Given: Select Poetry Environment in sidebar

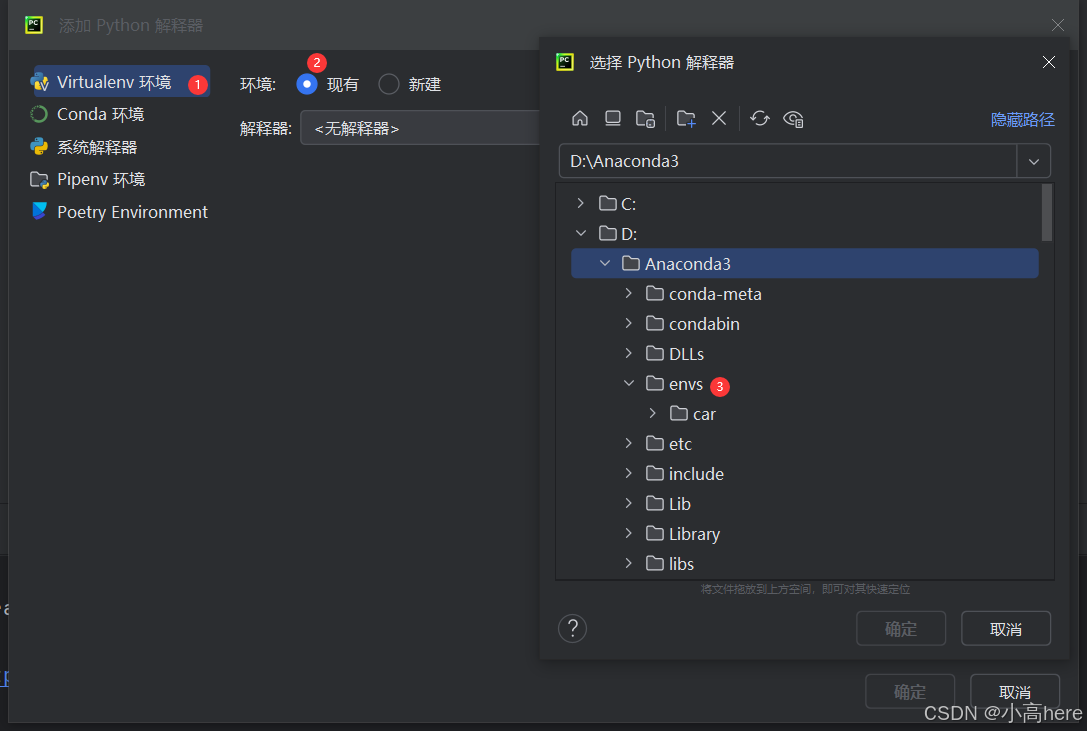Looking at the screenshot, I should click(x=119, y=212).
